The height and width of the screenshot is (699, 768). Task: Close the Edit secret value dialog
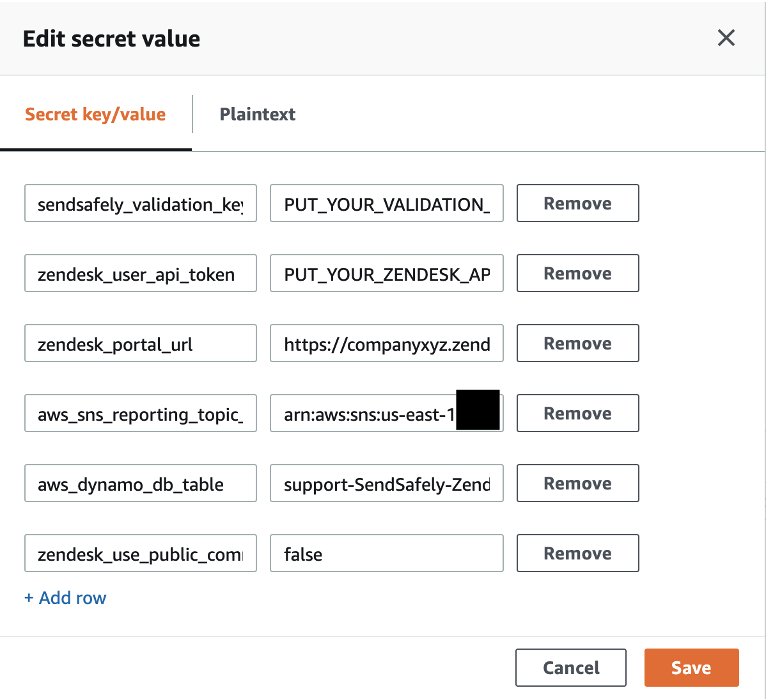click(726, 38)
